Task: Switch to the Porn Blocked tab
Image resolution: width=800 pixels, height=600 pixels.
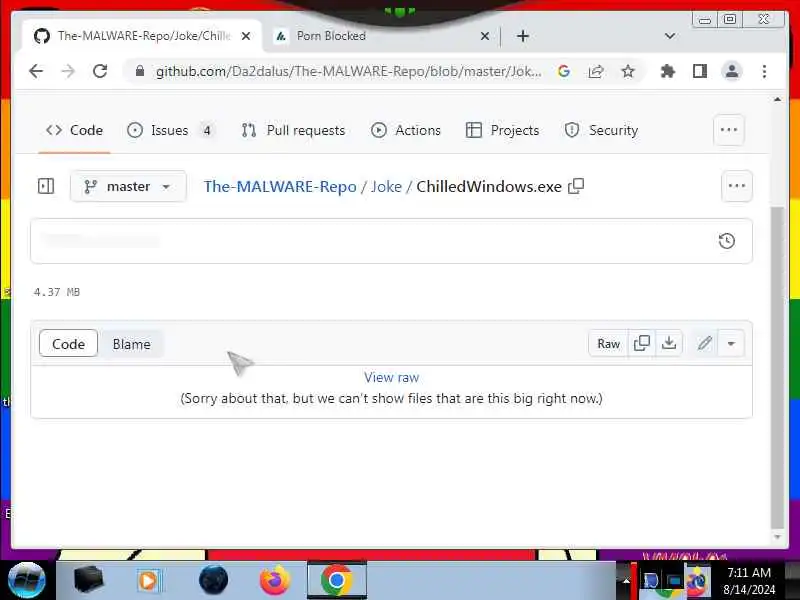Action: click(x=380, y=36)
